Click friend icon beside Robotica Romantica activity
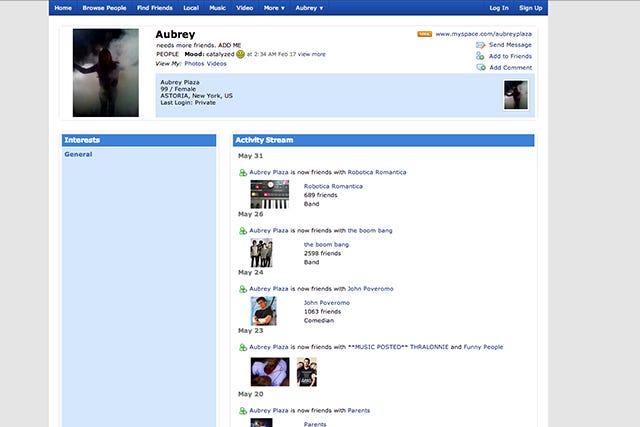Screen dimensions: 640x427 click(x=242, y=173)
